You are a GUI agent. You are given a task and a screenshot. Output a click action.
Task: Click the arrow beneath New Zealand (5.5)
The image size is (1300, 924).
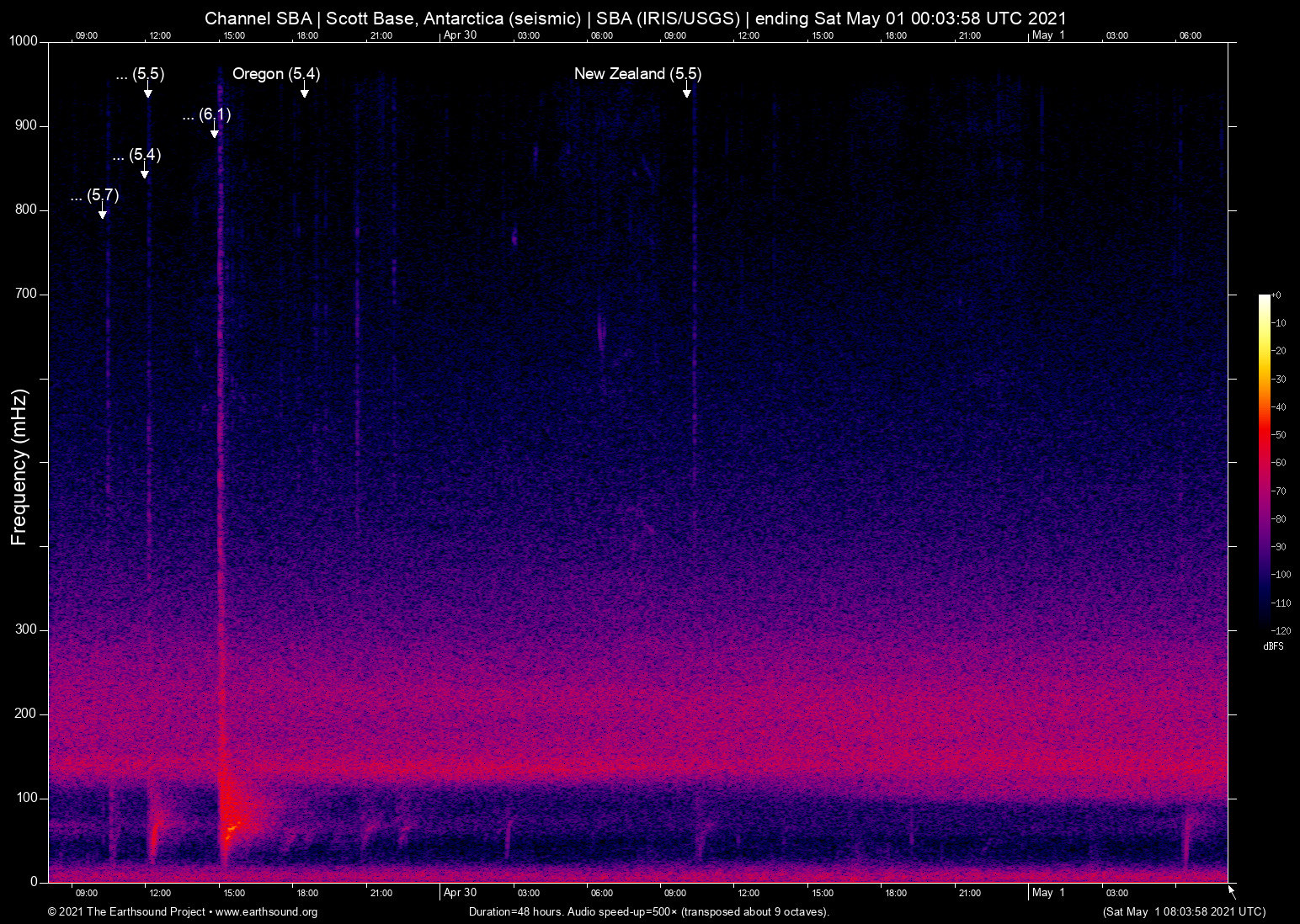[687, 91]
